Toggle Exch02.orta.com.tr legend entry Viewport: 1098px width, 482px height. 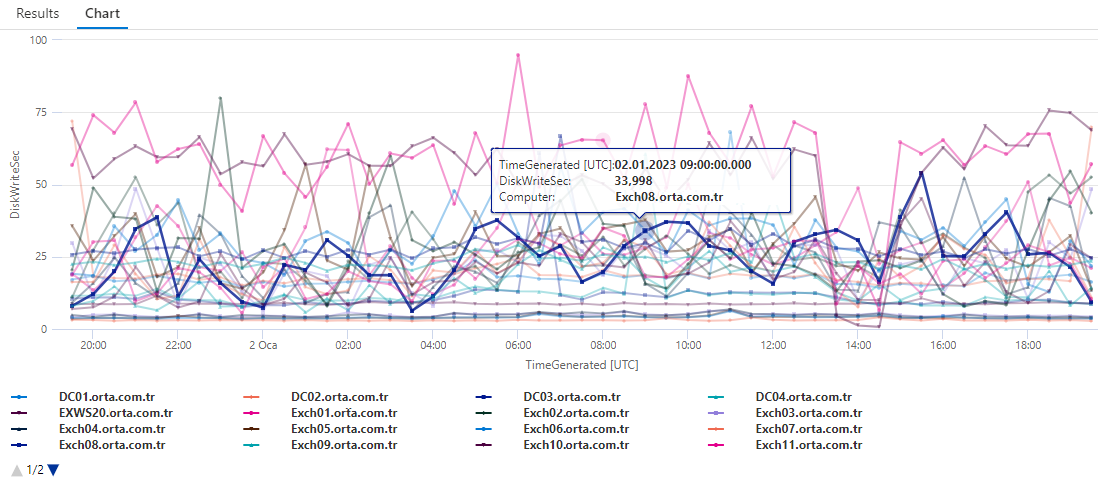(576, 413)
